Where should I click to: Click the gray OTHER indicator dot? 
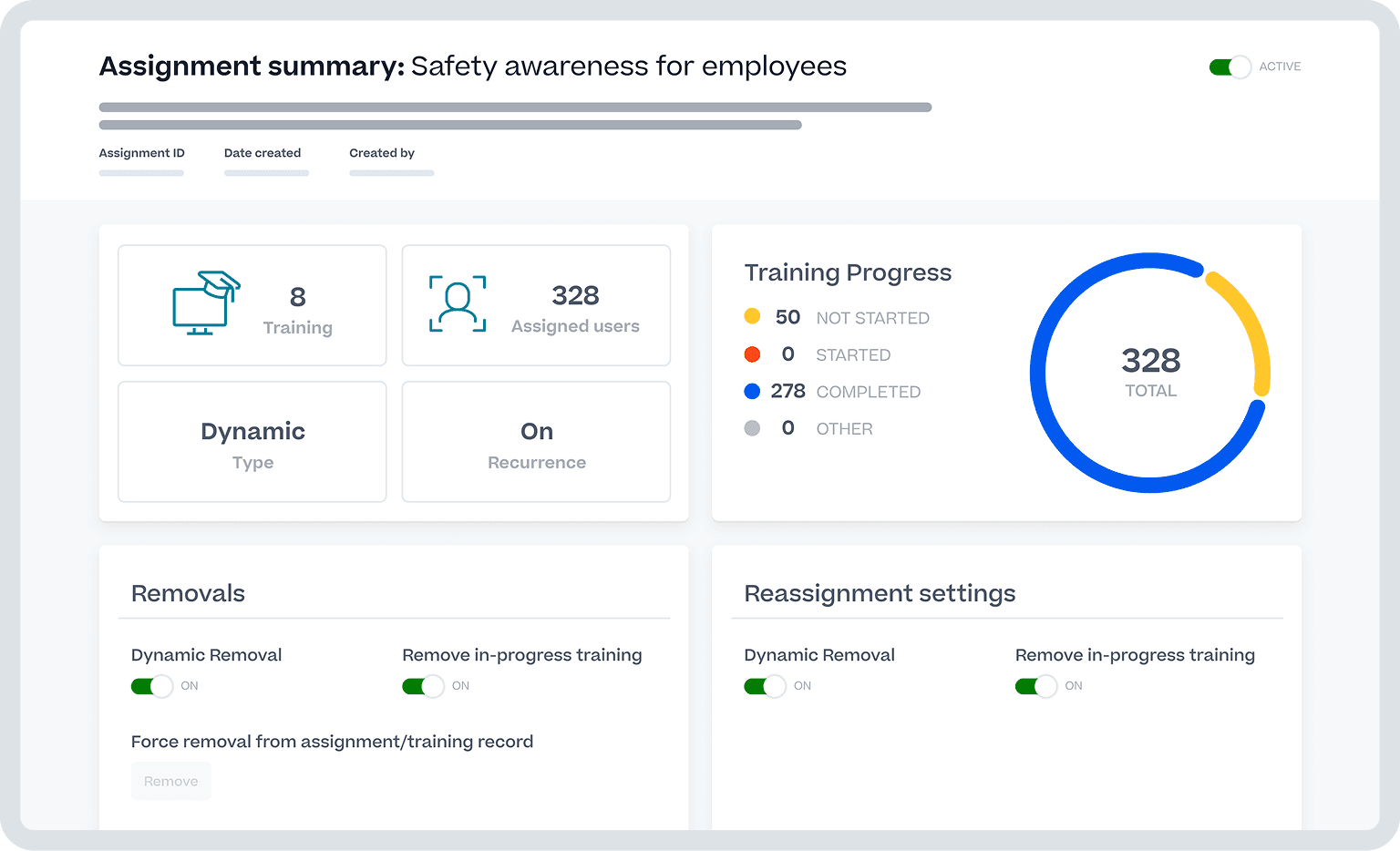(752, 427)
